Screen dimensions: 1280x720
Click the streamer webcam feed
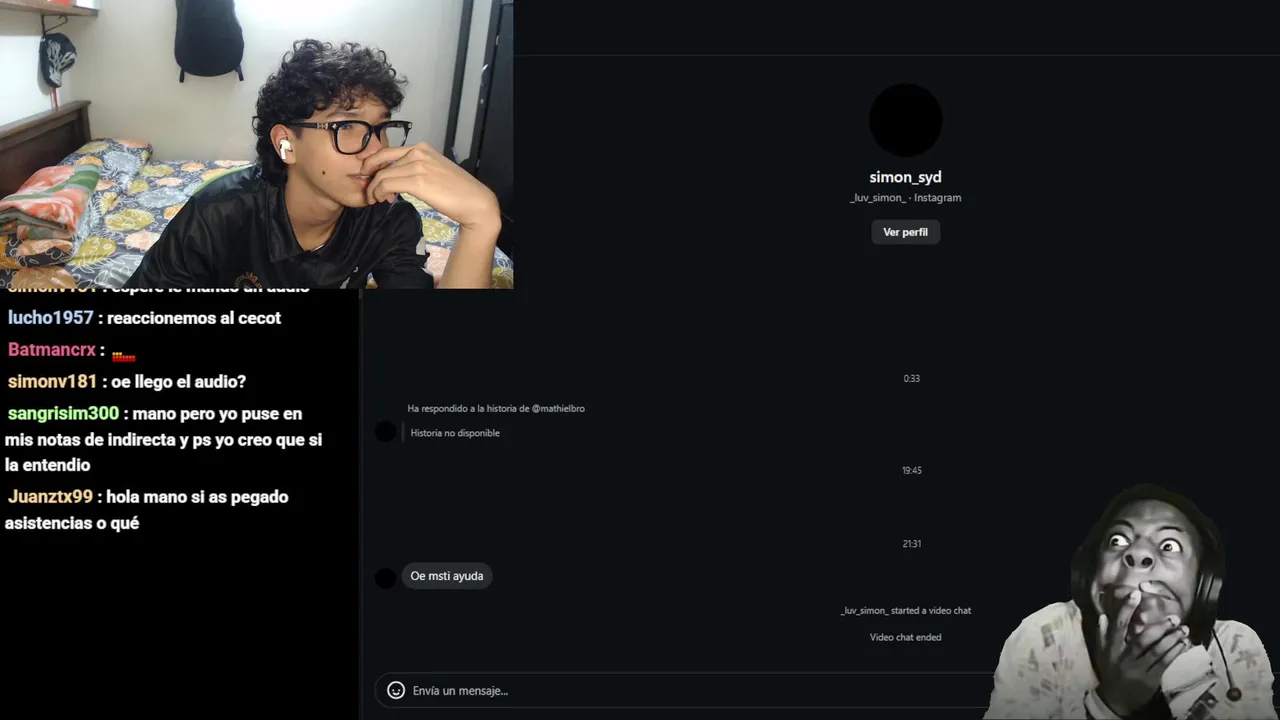[257, 144]
